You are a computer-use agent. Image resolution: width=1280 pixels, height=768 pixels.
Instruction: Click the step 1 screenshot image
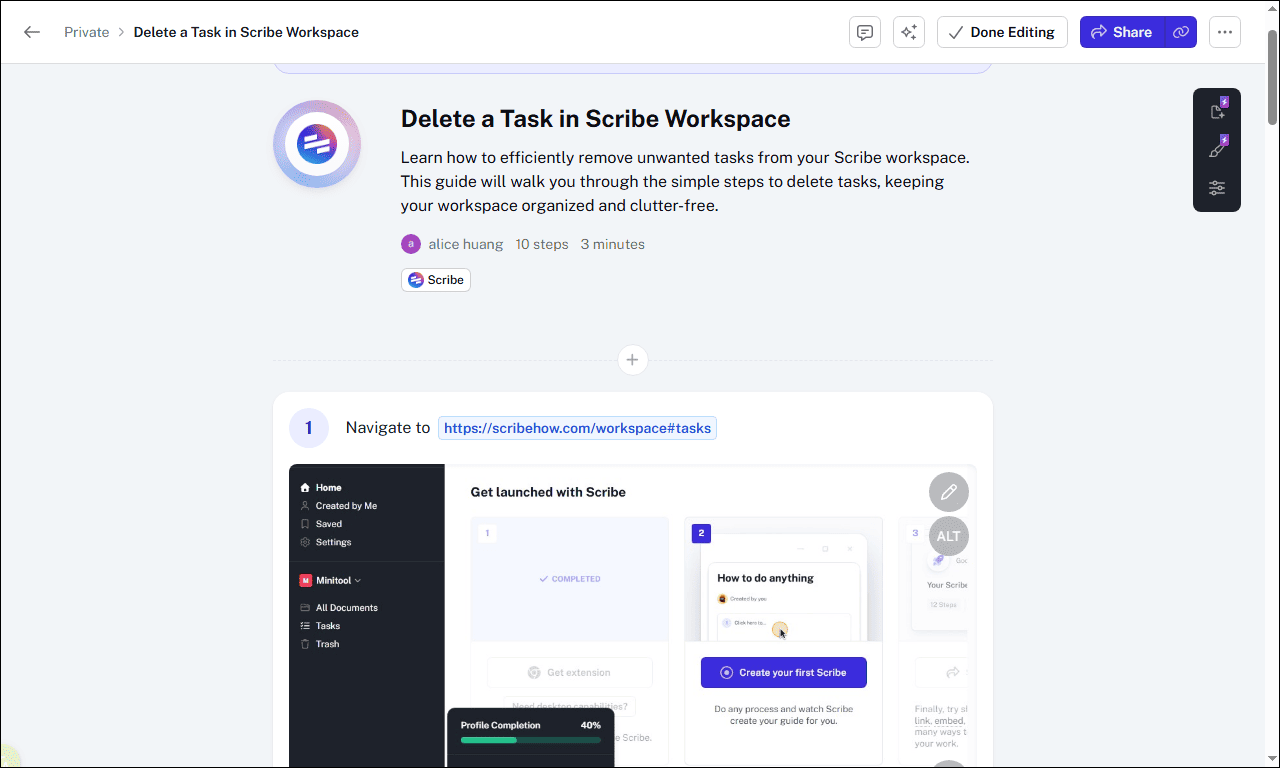pyautogui.click(x=632, y=616)
